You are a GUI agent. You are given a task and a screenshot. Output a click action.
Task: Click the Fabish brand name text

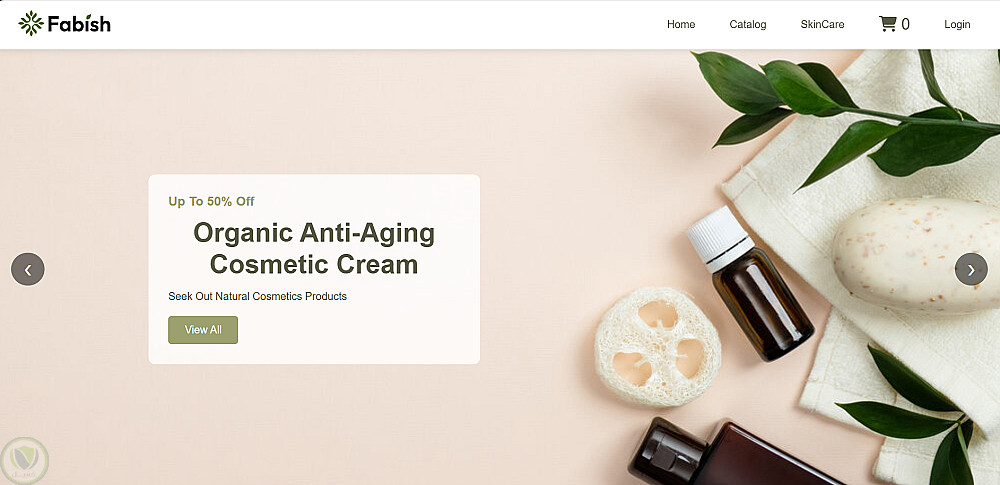79,24
